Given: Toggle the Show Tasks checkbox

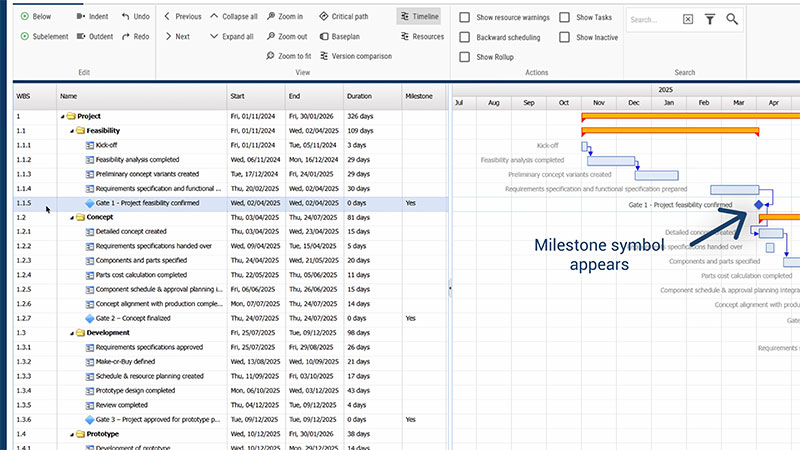Looking at the screenshot, I should pyautogui.click(x=564, y=17).
